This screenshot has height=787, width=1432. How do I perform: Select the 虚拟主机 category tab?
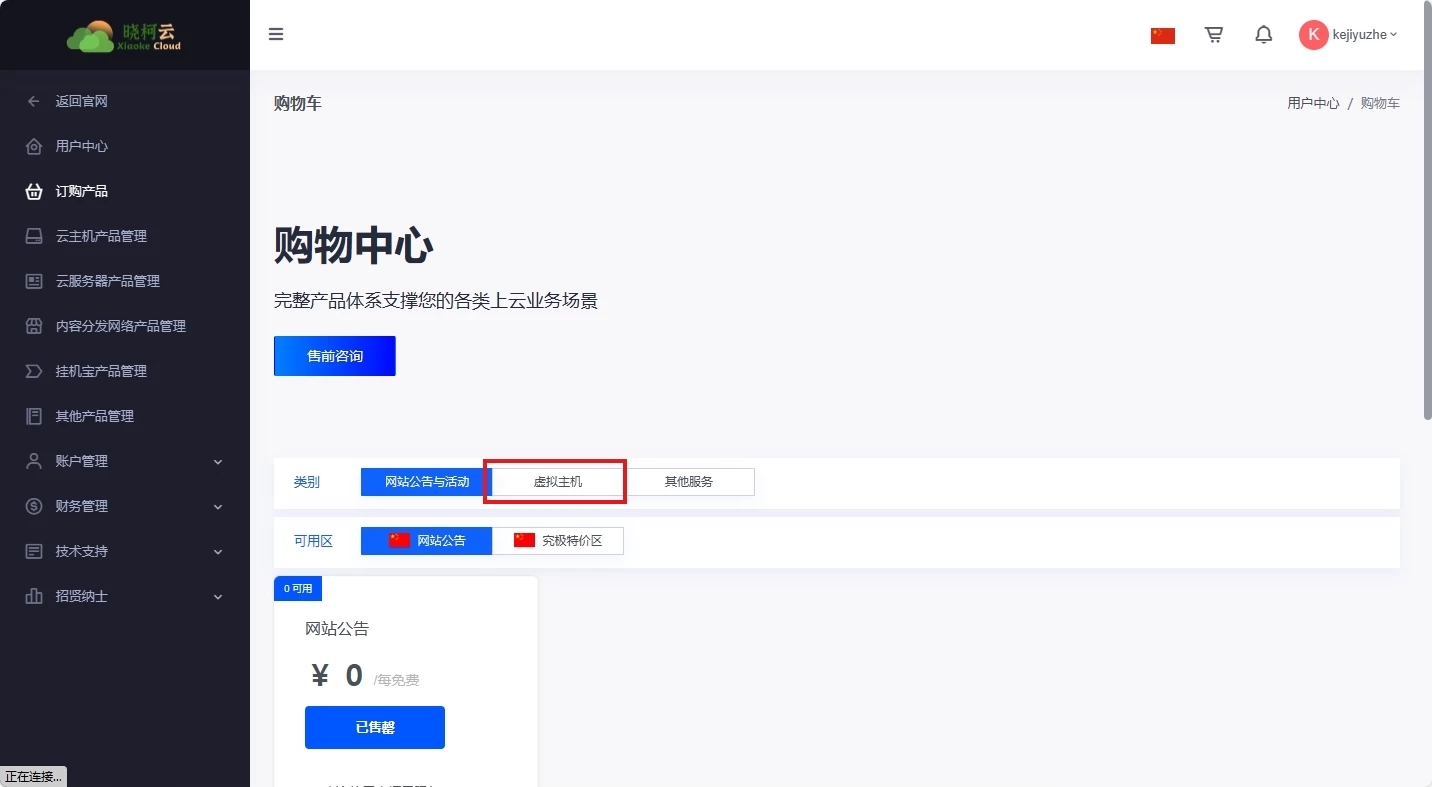click(x=558, y=482)
